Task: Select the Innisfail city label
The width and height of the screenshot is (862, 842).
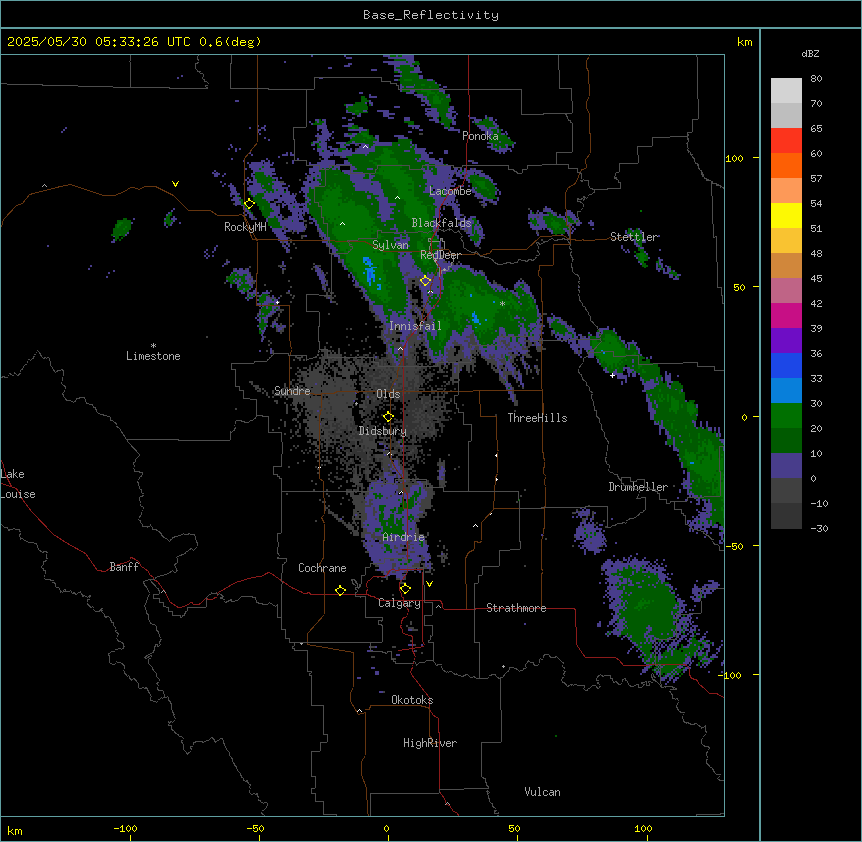Action: pyautogui.click(x=415, y=326)
